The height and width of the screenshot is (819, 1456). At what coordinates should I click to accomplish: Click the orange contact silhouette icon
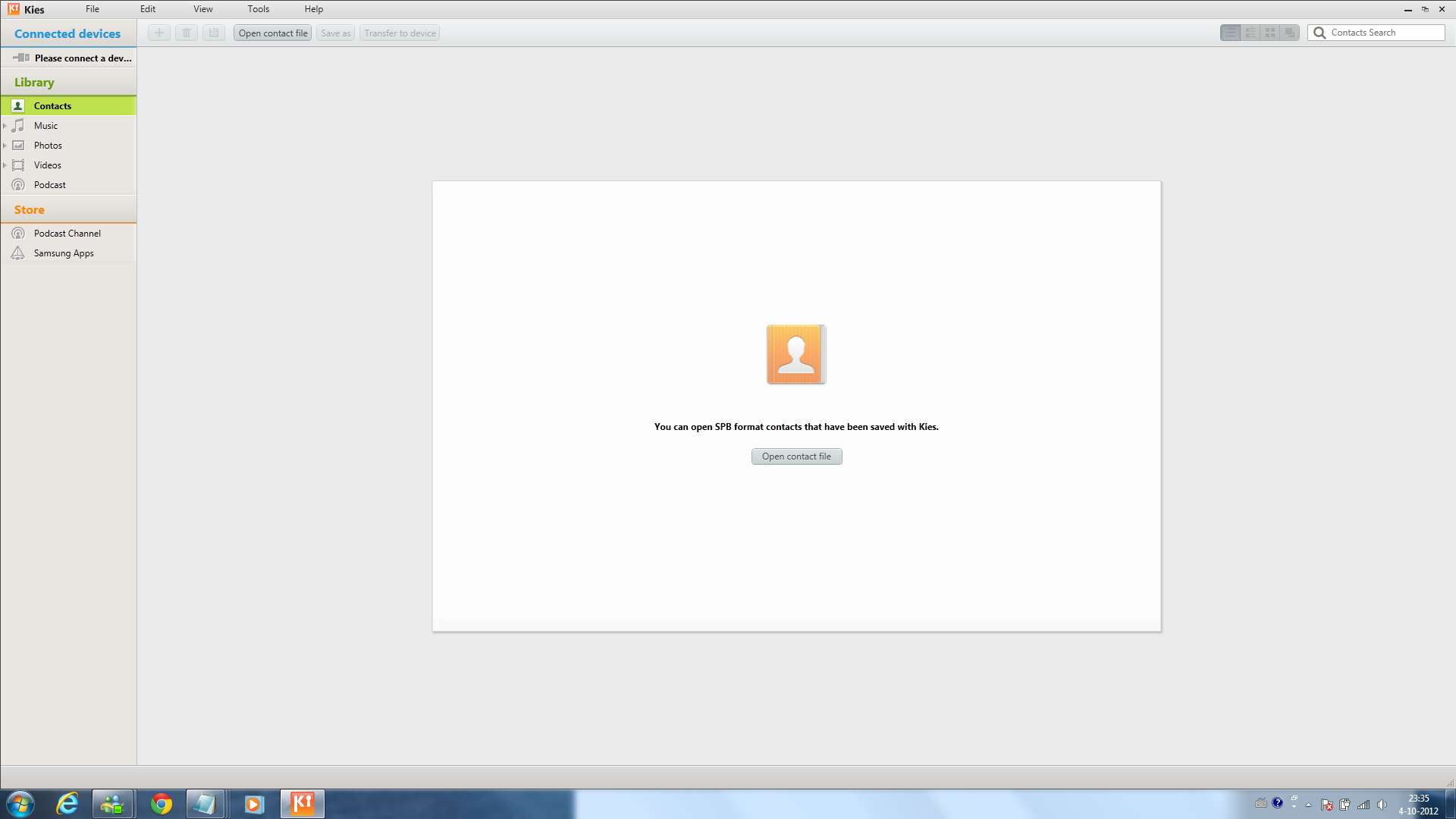[795, 354]
